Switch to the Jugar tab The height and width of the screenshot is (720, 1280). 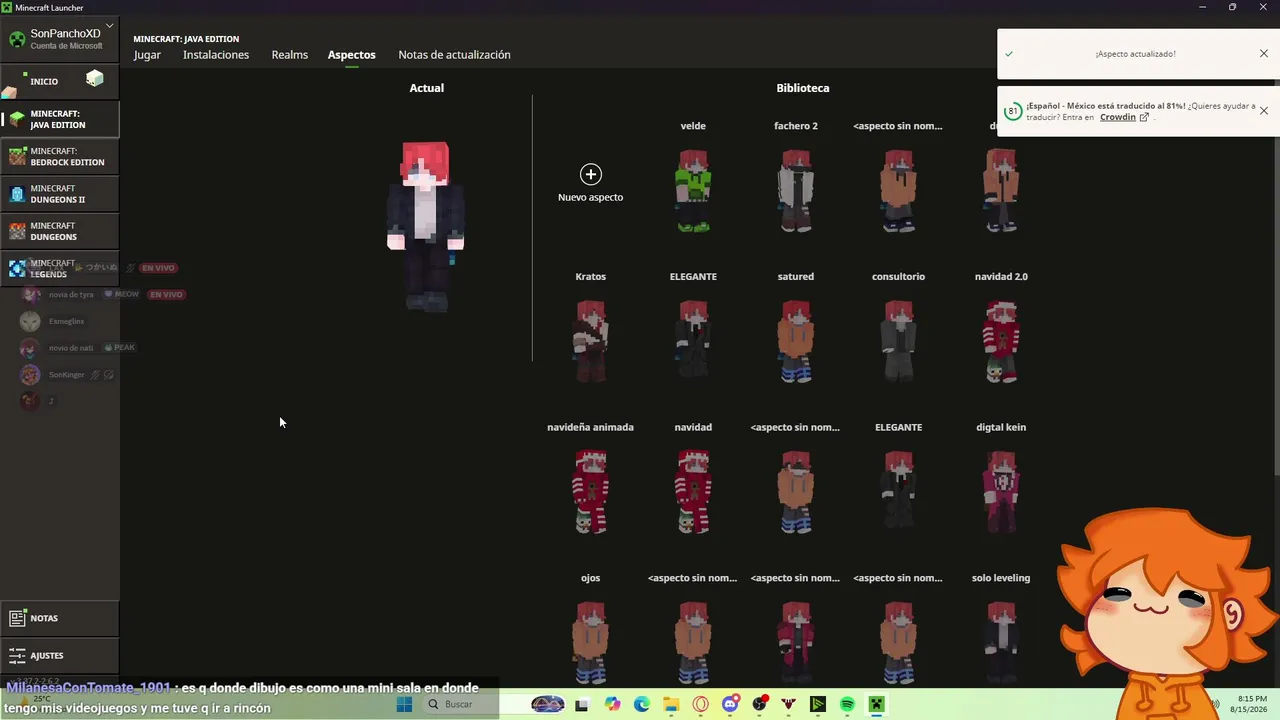147,55
